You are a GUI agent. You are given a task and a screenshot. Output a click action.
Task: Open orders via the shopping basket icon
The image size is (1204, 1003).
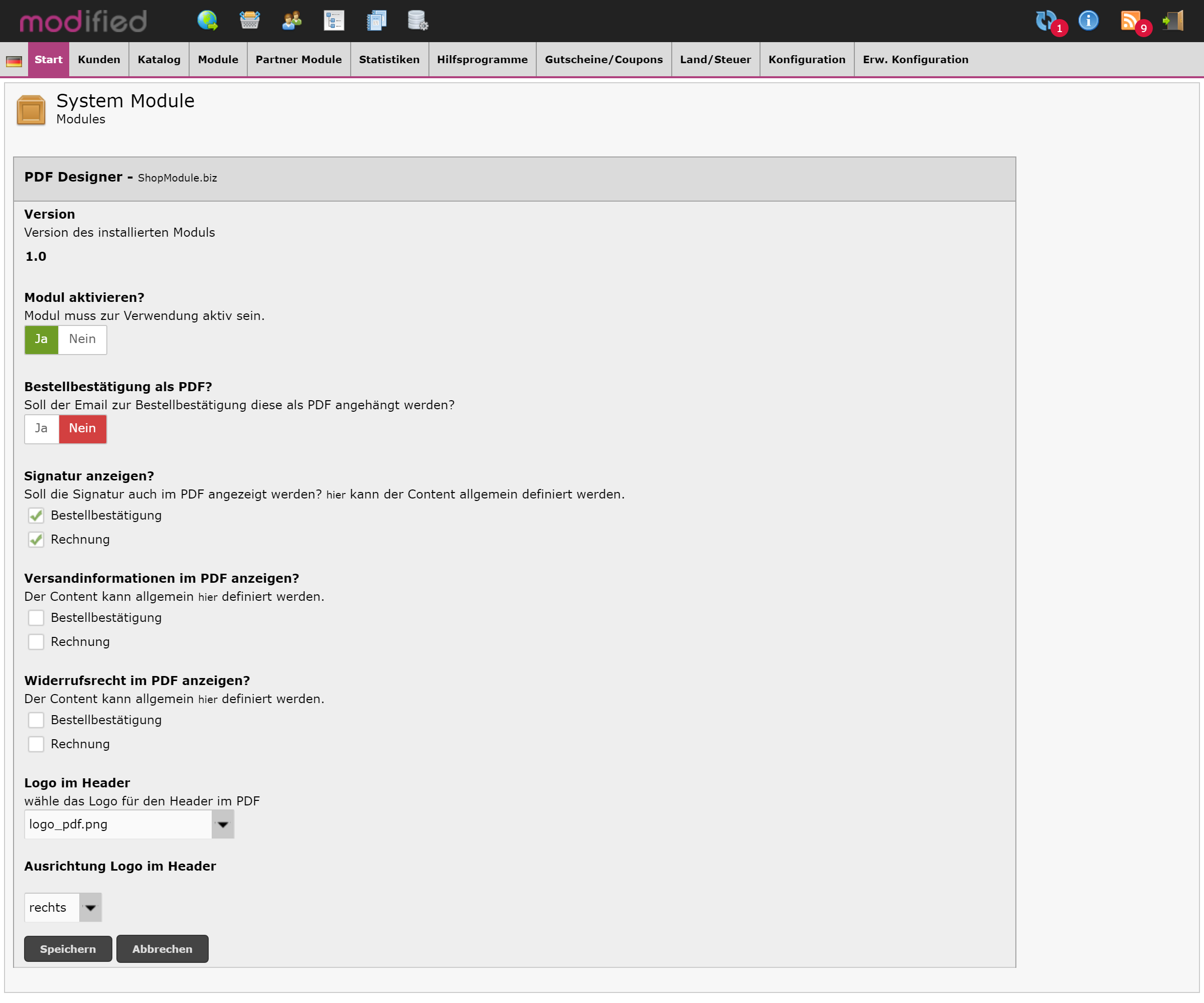click(x=249, y=21)
